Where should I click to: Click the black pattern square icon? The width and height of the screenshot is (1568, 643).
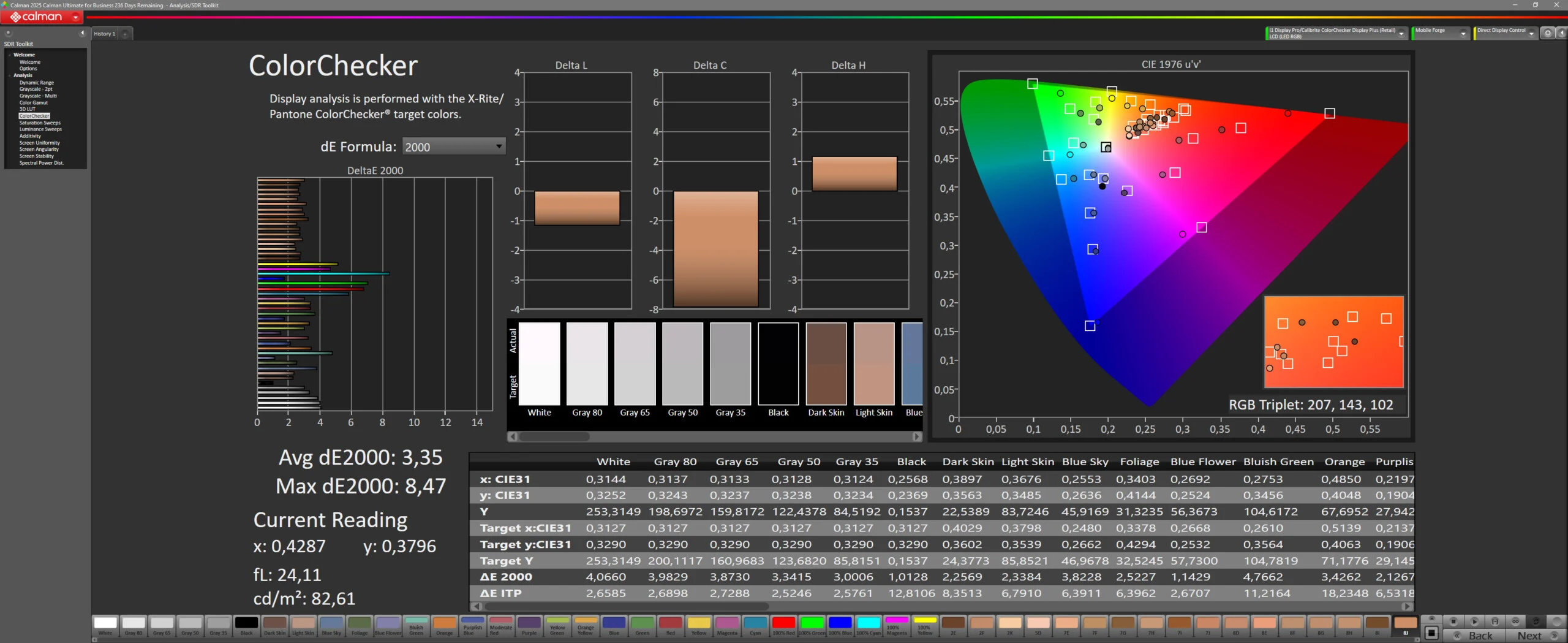pos(1431,633)
